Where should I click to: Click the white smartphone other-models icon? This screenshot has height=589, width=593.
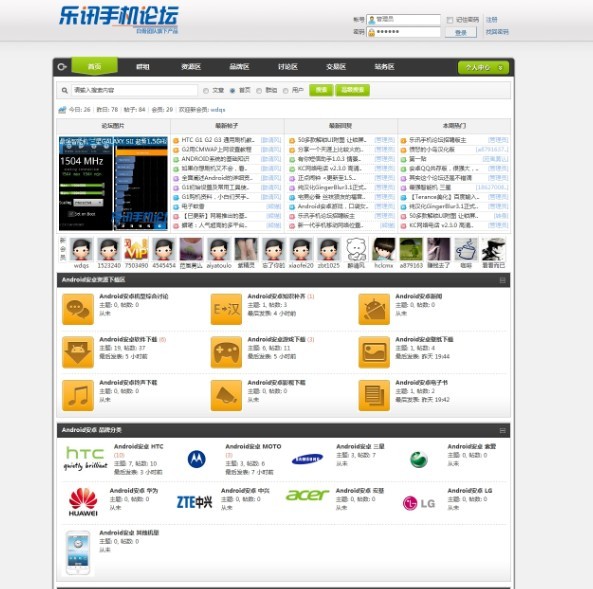78,553
